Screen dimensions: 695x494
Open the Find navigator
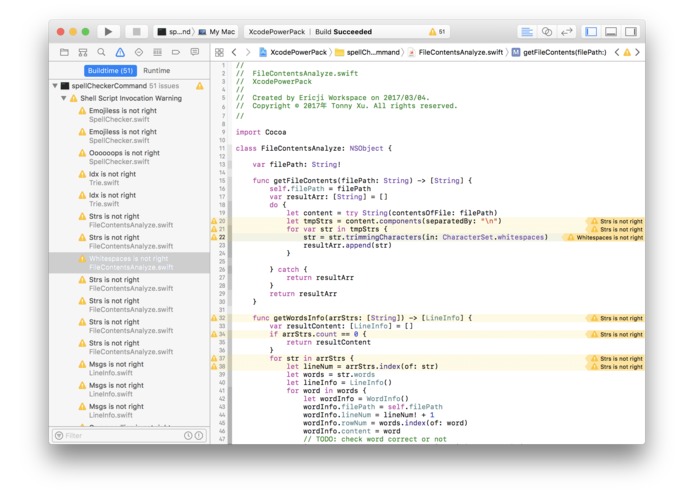[x=102, y=52]
